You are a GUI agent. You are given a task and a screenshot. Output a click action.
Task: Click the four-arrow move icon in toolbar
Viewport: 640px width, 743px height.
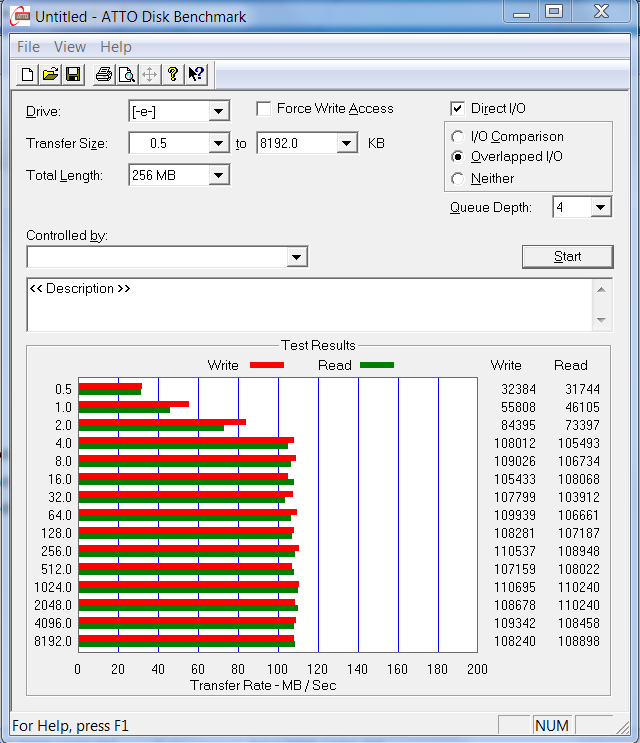pyautogui.click(x=149, y=74)
